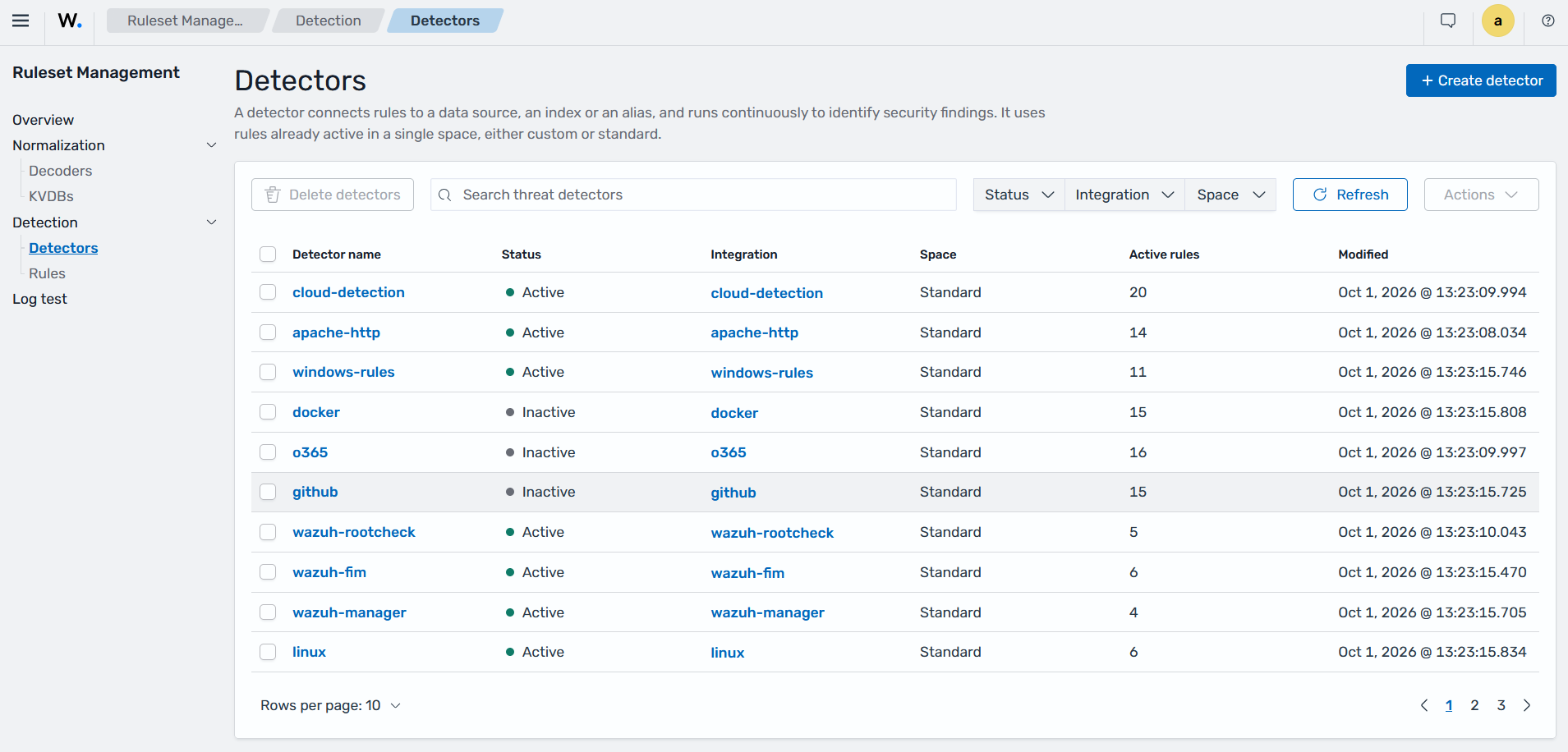Check the github row checkbox
The image size is (1568, 752).
coord(268,492)
